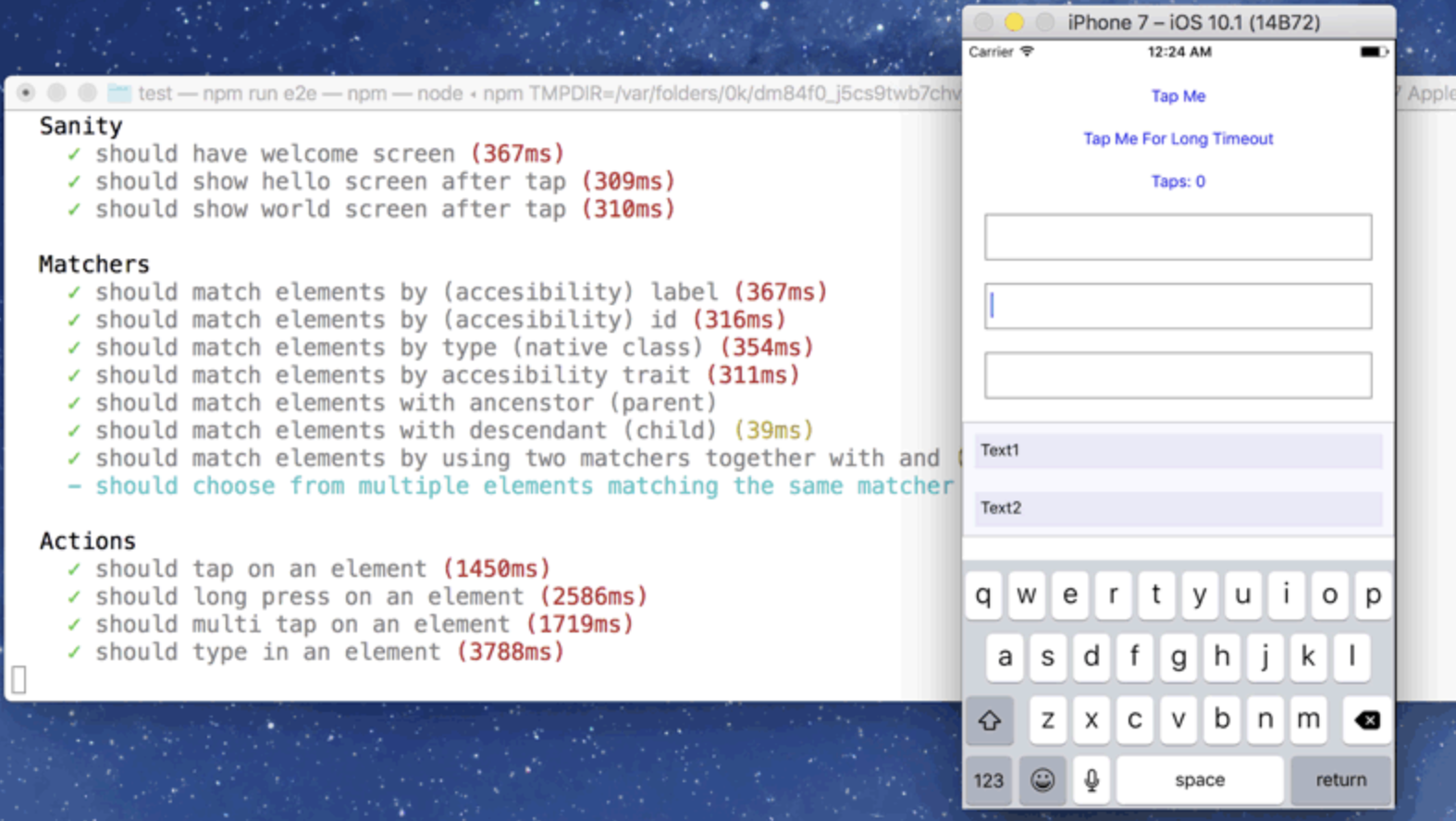Tap the 'v' key on the keyboard

[1178, 719]
